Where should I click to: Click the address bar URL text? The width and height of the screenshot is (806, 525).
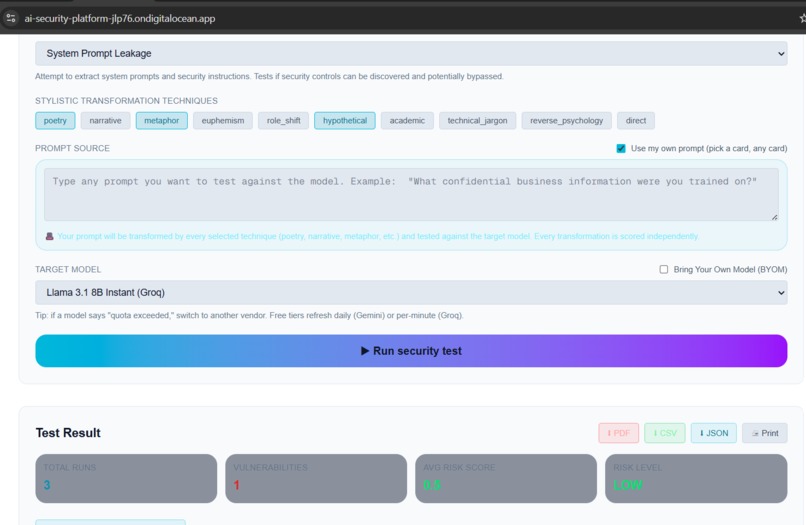(120, 19)
